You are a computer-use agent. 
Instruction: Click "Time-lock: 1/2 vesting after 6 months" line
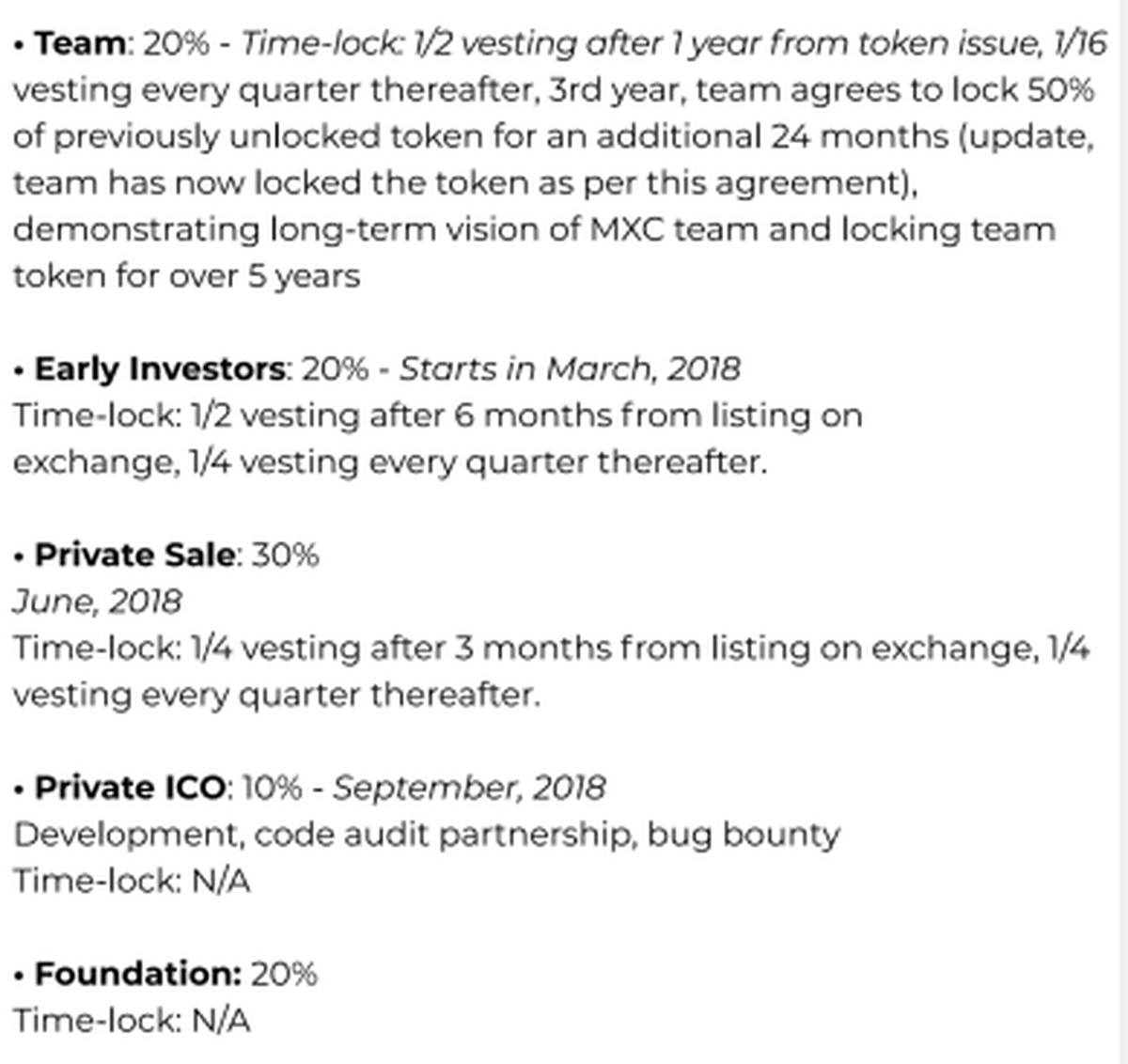click(x=437, y=415)
